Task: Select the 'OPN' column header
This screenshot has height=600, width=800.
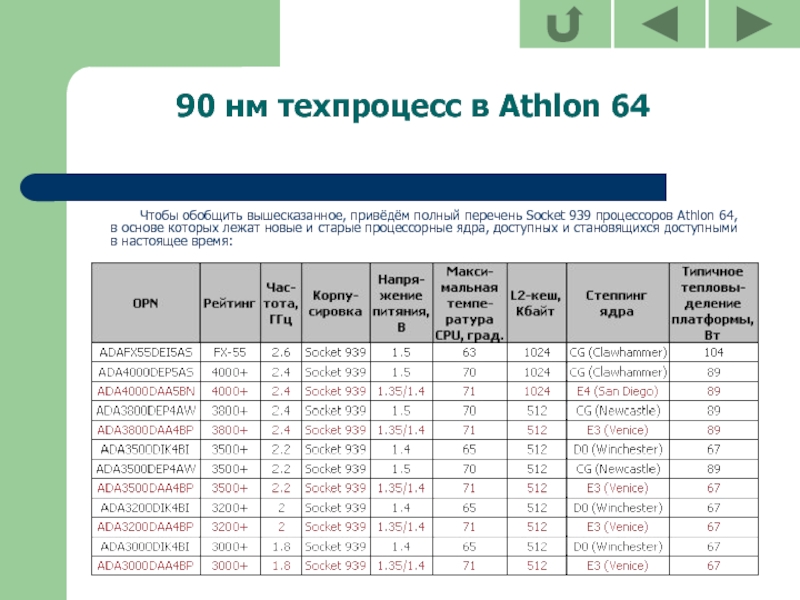Action: (146, 303)
